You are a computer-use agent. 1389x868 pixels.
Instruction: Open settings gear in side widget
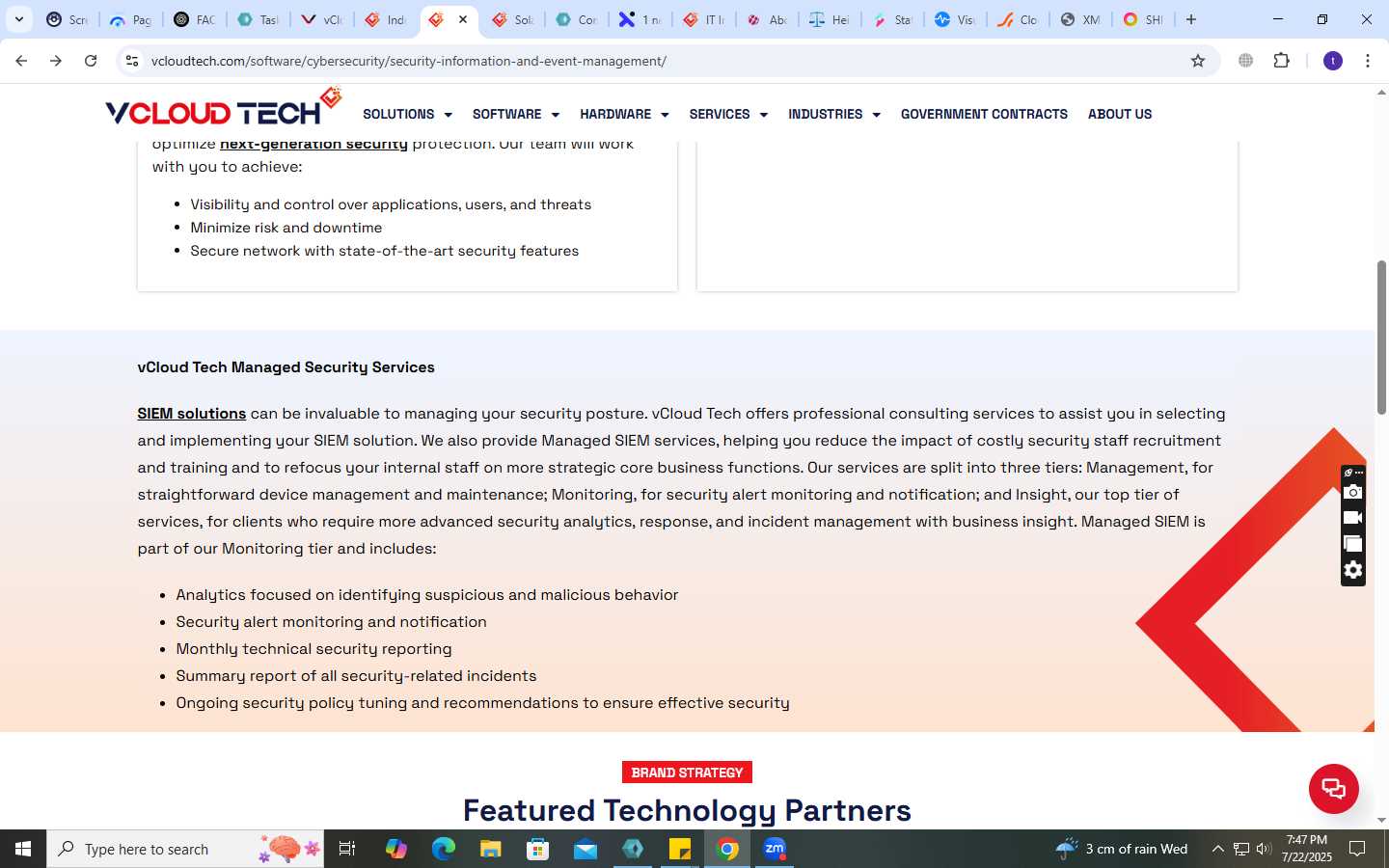click(1353, 570)
